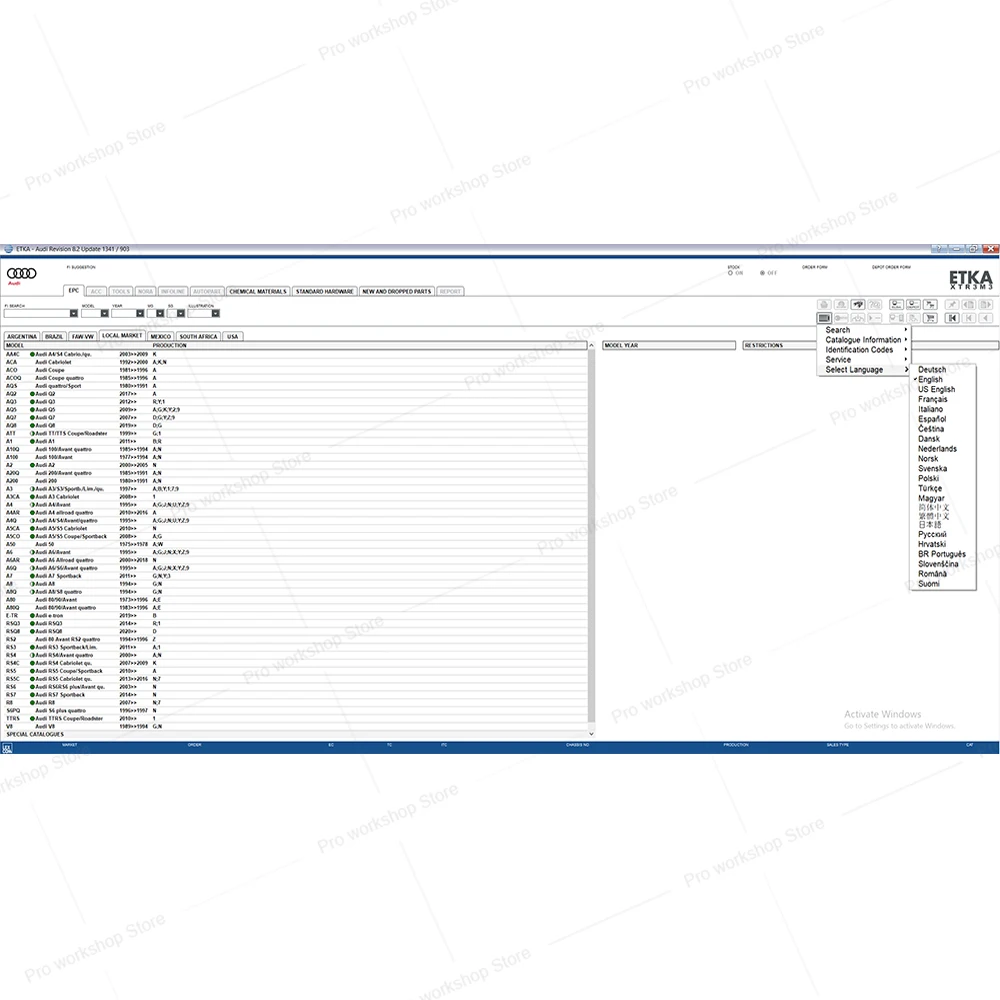1000x1000 pixels.
Task: Click the second lamp-with-caption toolbar icon
Action: (914, 305)
